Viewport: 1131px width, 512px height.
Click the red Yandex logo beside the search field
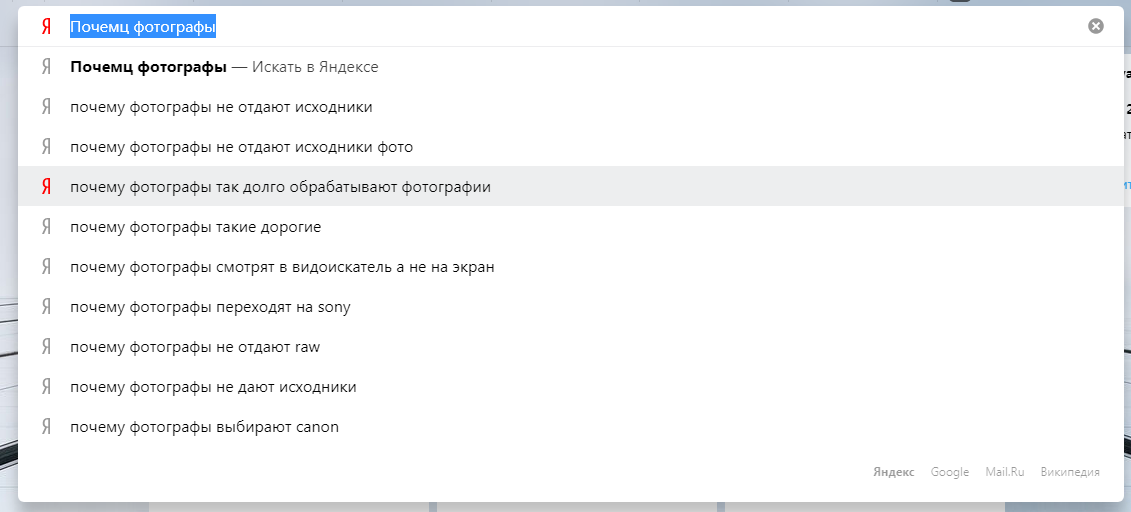pos(46,27)
